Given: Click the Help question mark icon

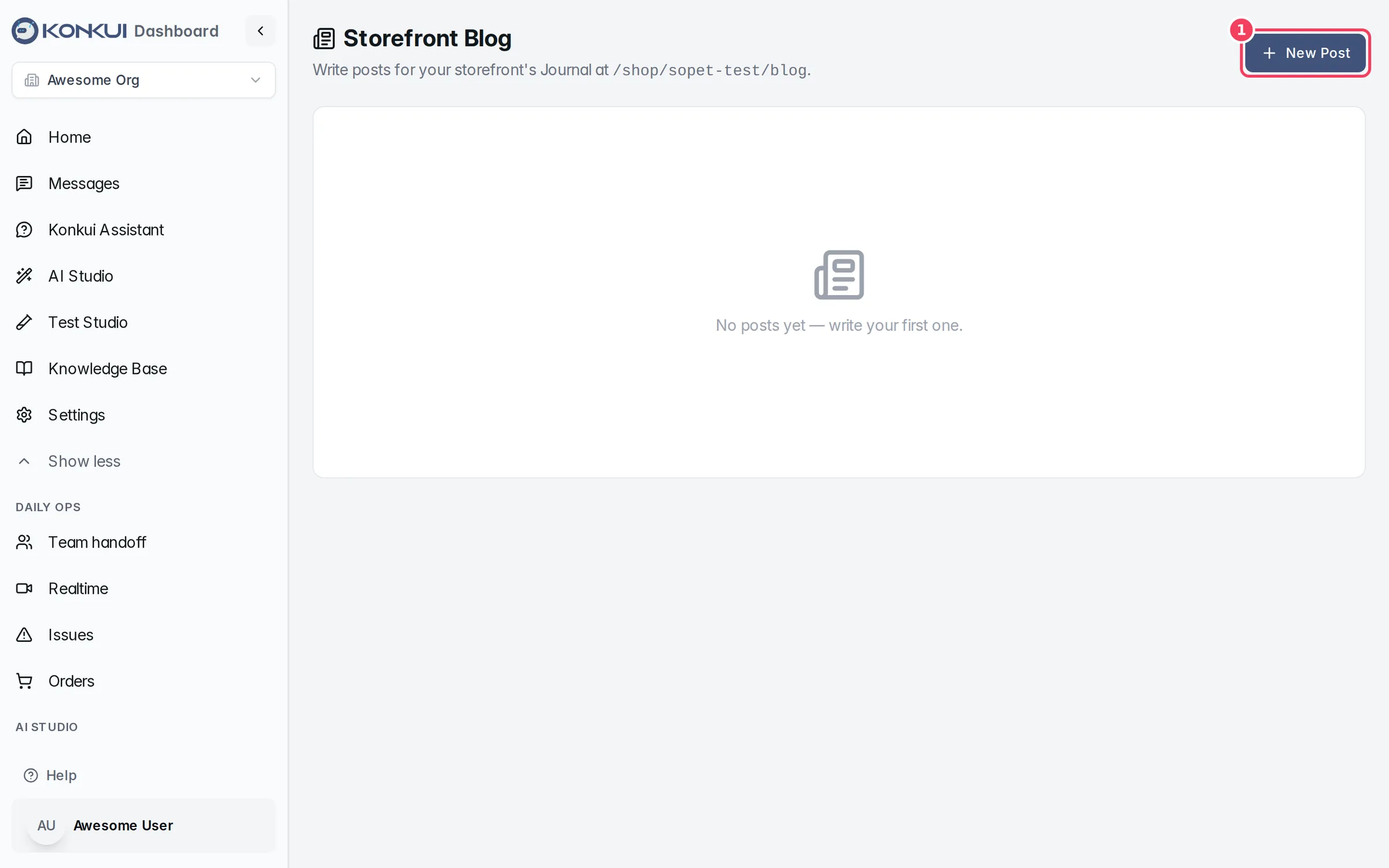Looking at the screenshot, I should click(31, 775).
